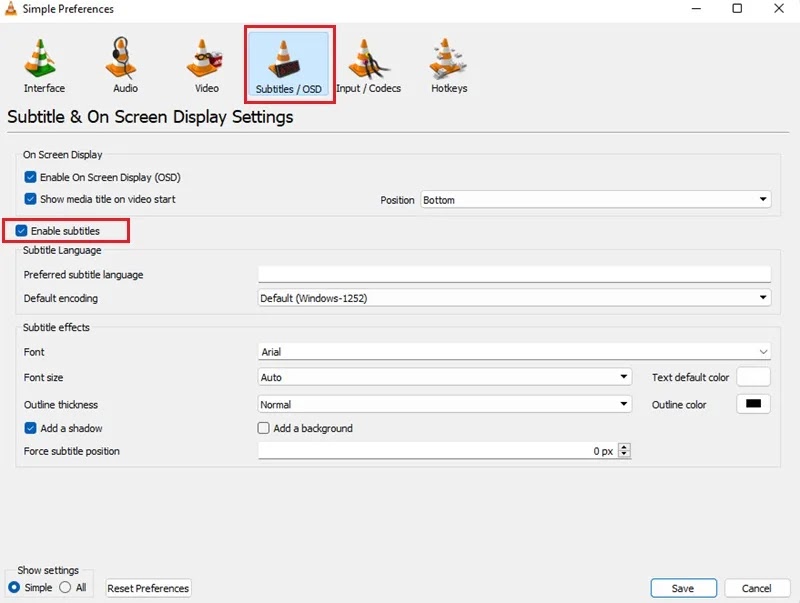Click the Save button

point(683,588)
